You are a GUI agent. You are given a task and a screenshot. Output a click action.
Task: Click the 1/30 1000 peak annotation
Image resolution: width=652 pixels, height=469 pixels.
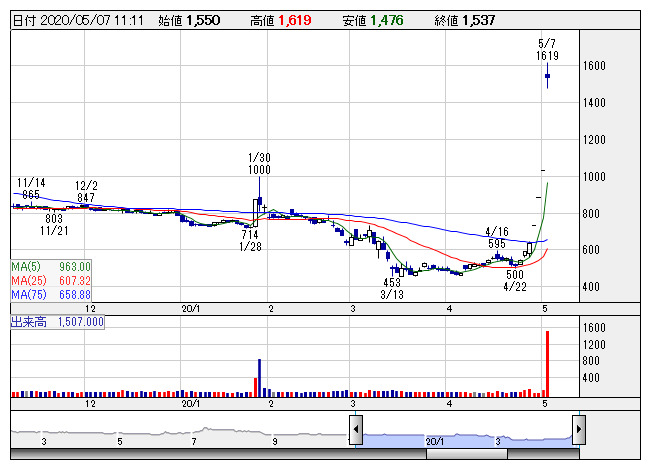[259, 165]
